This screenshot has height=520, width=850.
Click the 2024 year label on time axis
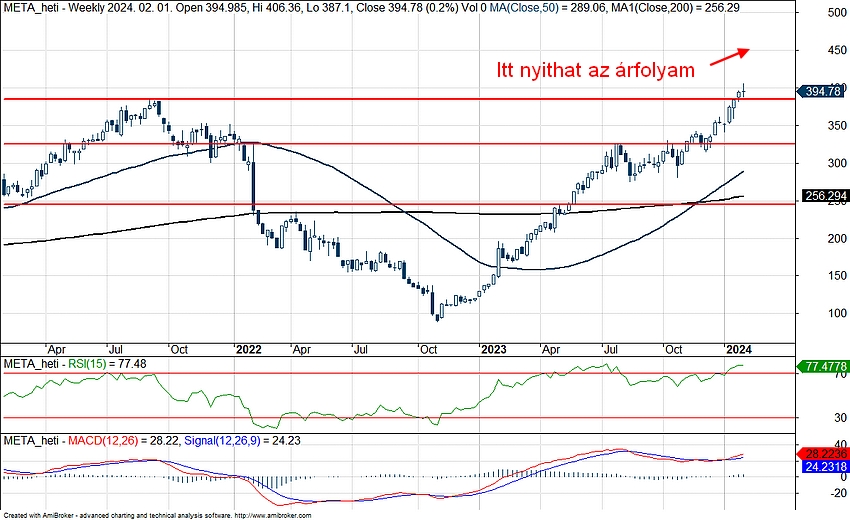(738, 350)
